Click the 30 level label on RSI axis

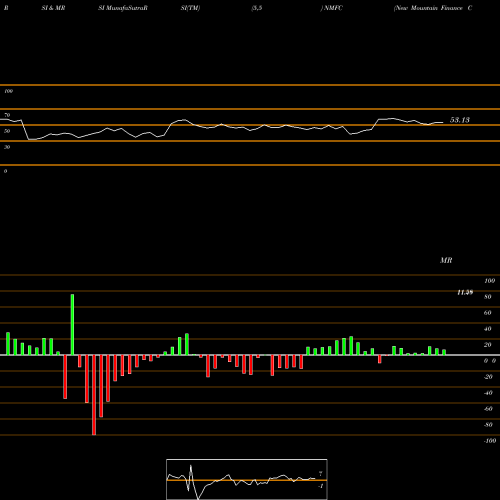7,147
